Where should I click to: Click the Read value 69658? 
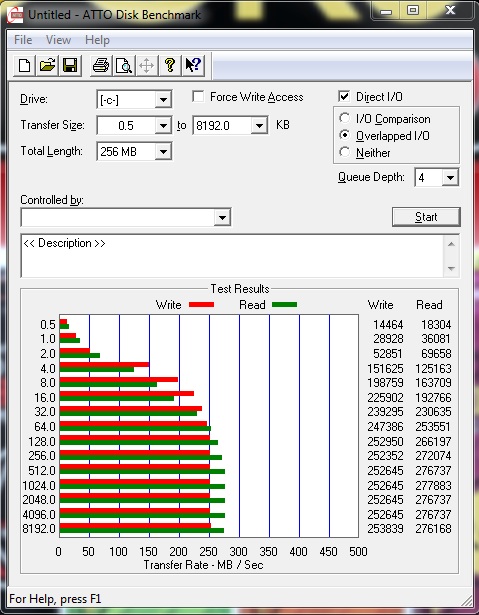click(x=436, y=354)
